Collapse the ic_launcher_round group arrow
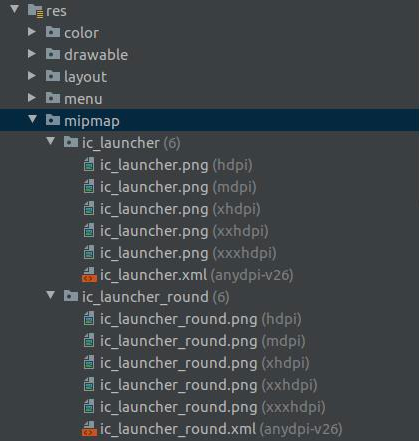419x441 pixels. pyautogui.click(x=51, y=295)
